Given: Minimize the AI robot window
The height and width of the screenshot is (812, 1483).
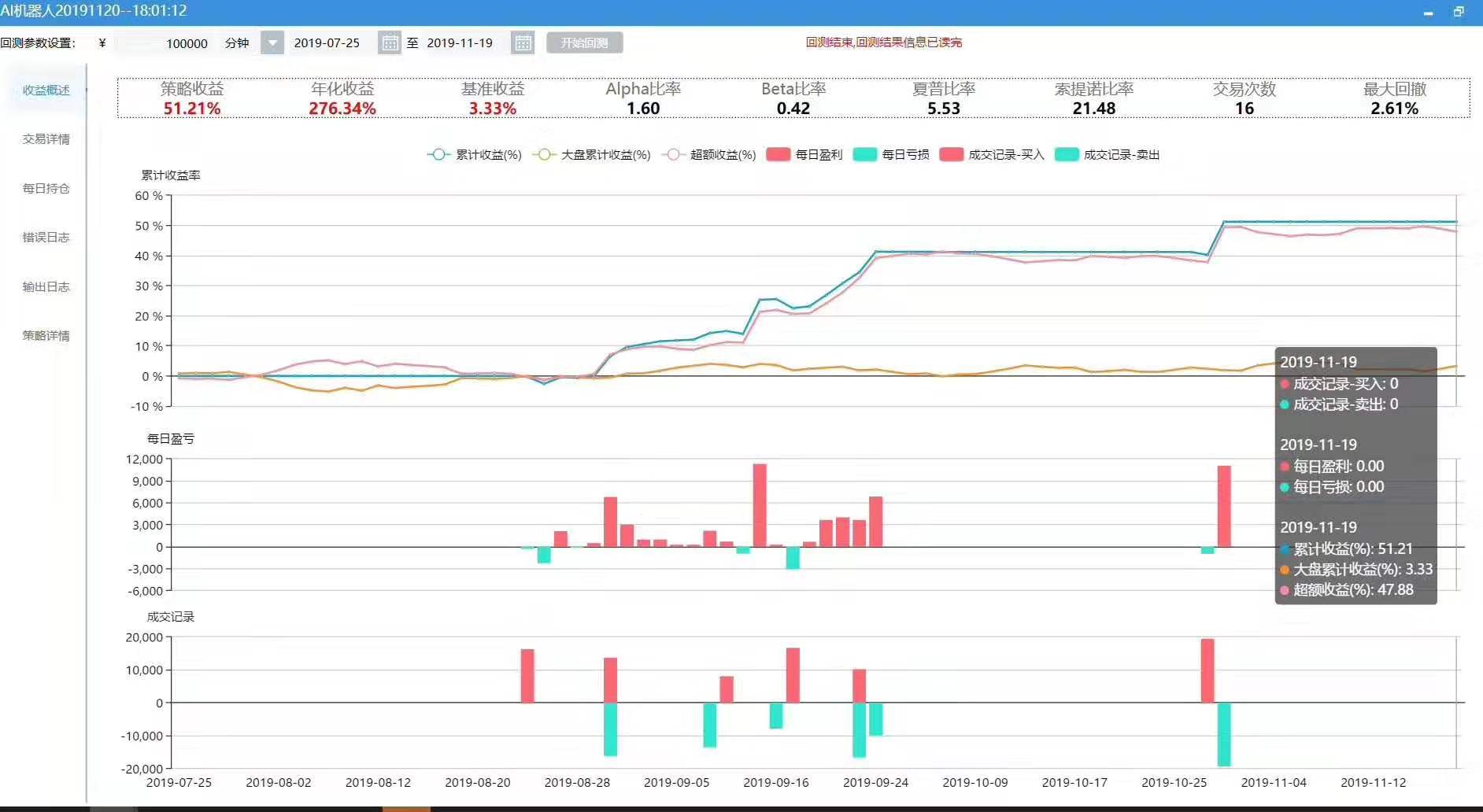Looking at the screenshot, I should click(1428, 12).
